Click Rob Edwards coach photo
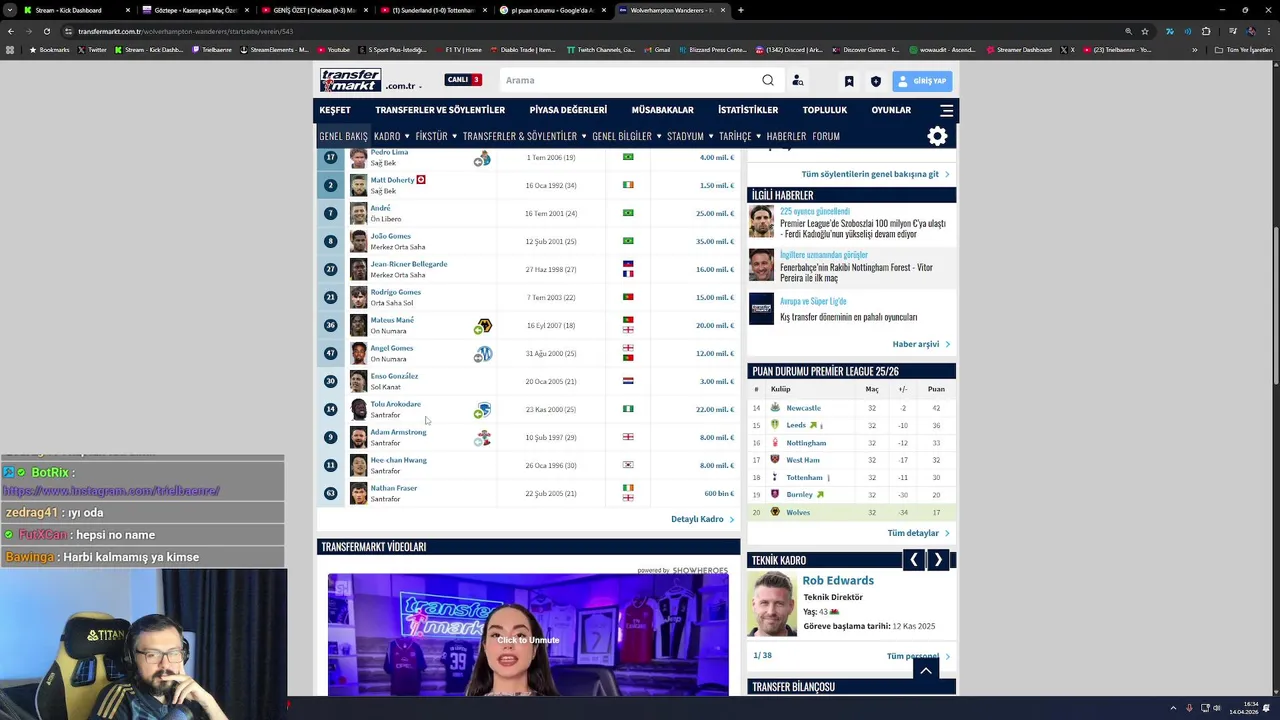The width and height of the screenshot is (1280, 720). 772,604
